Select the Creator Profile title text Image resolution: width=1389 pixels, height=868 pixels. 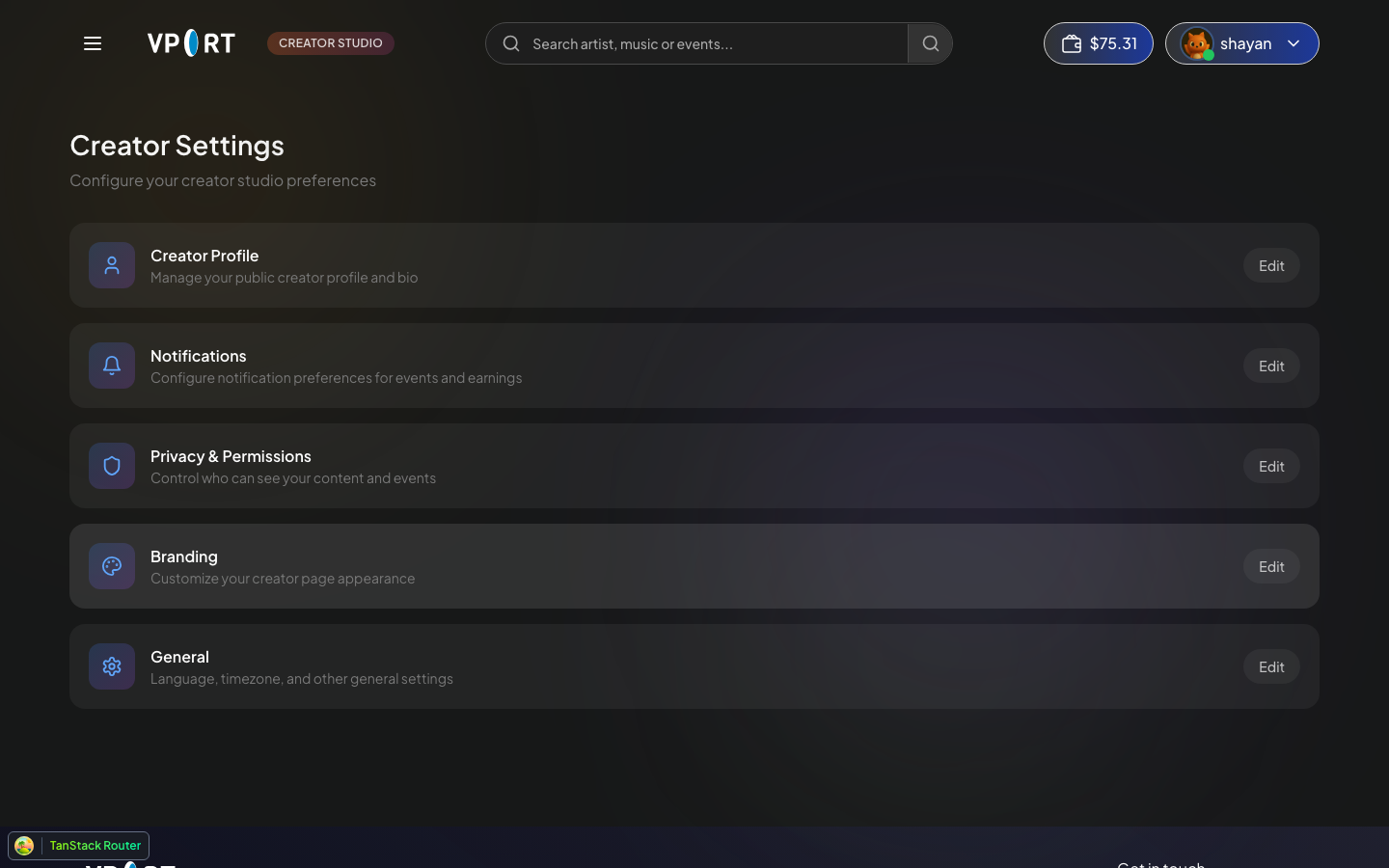pos(204,256)
